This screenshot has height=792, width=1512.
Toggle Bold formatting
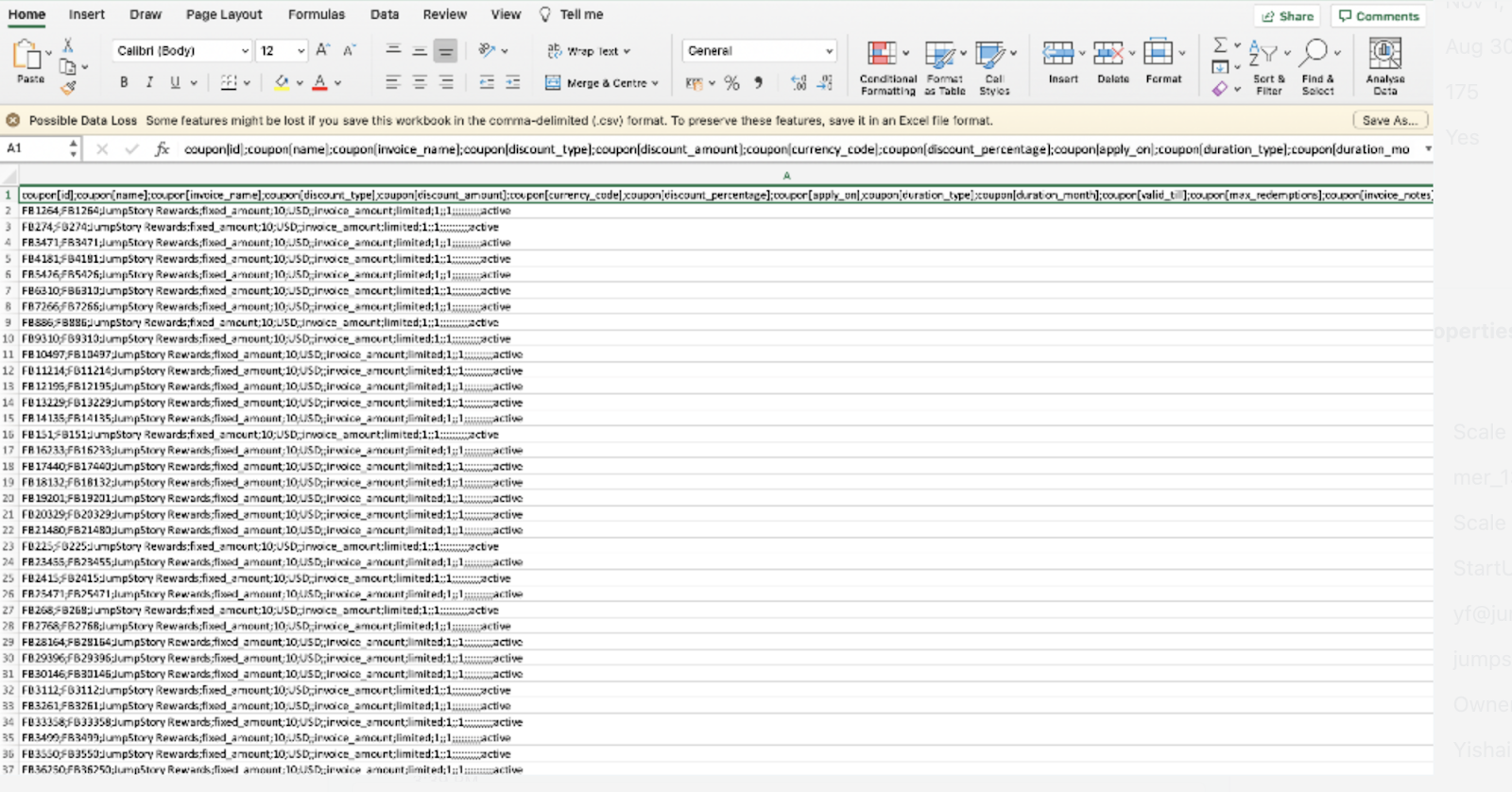click(x=124, y=83)
